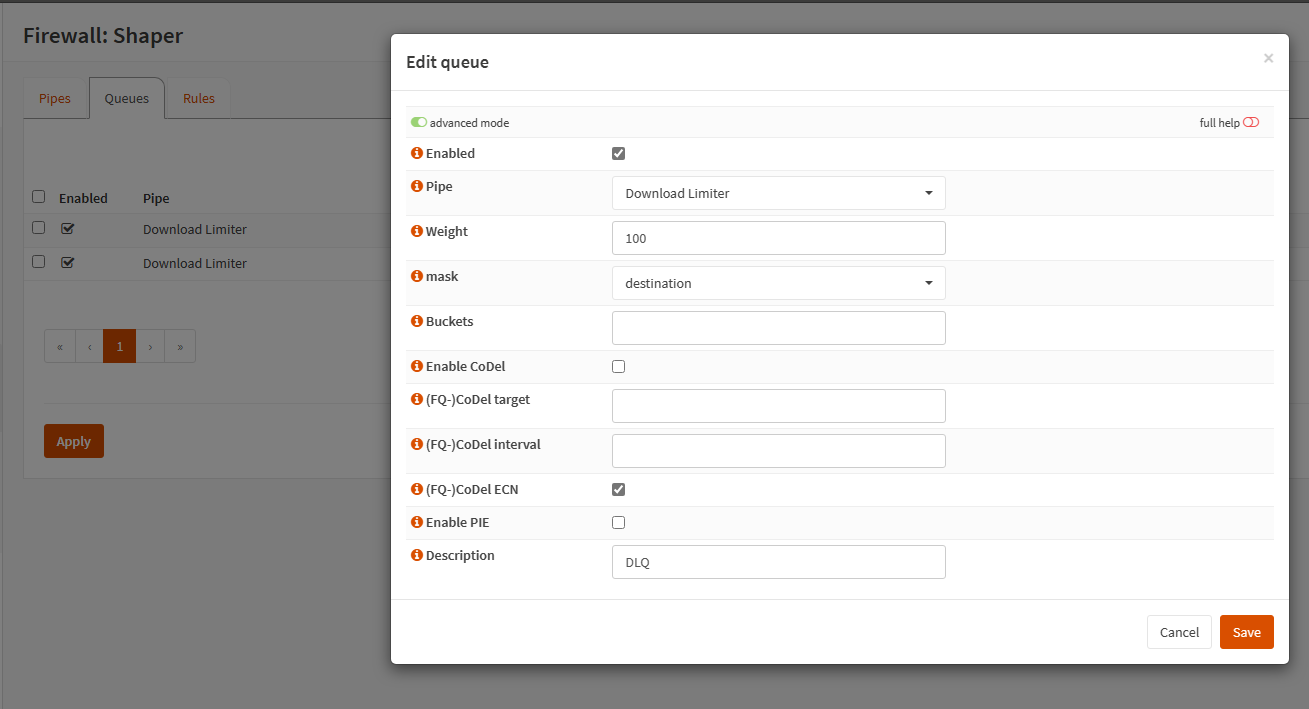Screen dimensions: 1309x709
Task: Open the Pipe dropdown showing Download Limiter
Action: click(778, 193)
